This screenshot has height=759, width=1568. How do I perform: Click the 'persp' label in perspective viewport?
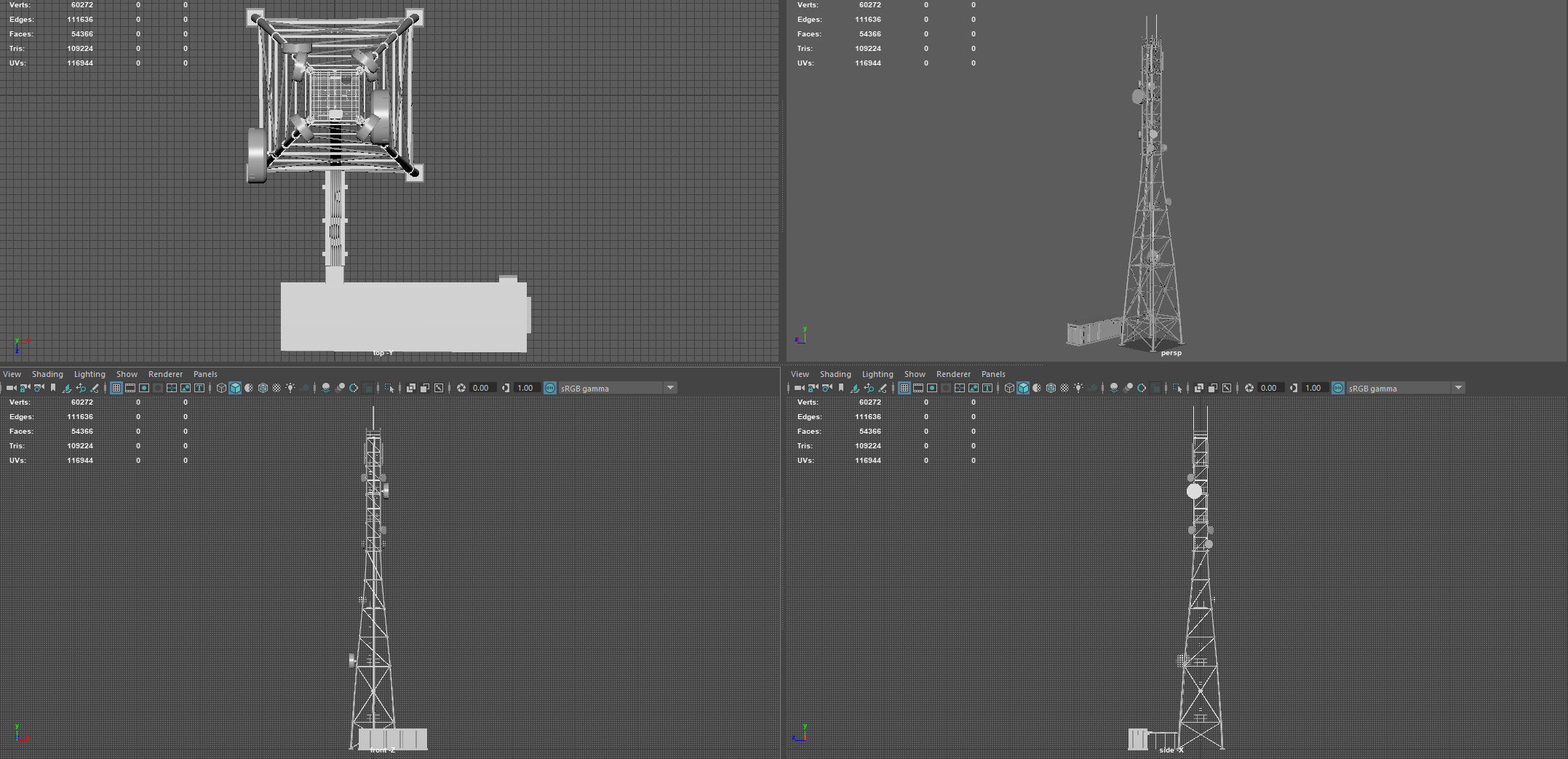click(1171, 353)
